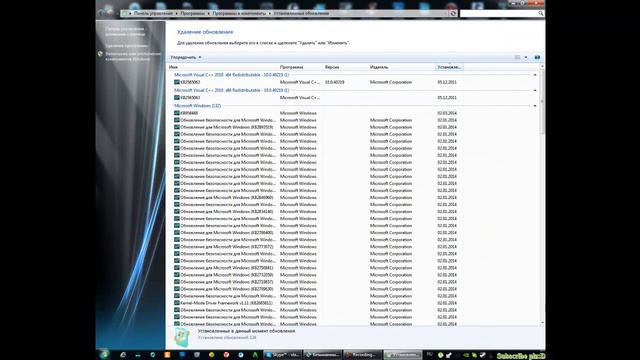Refresh the address bar location
Viewport: 640px width, 360px height.
click(x=453, y=13)
